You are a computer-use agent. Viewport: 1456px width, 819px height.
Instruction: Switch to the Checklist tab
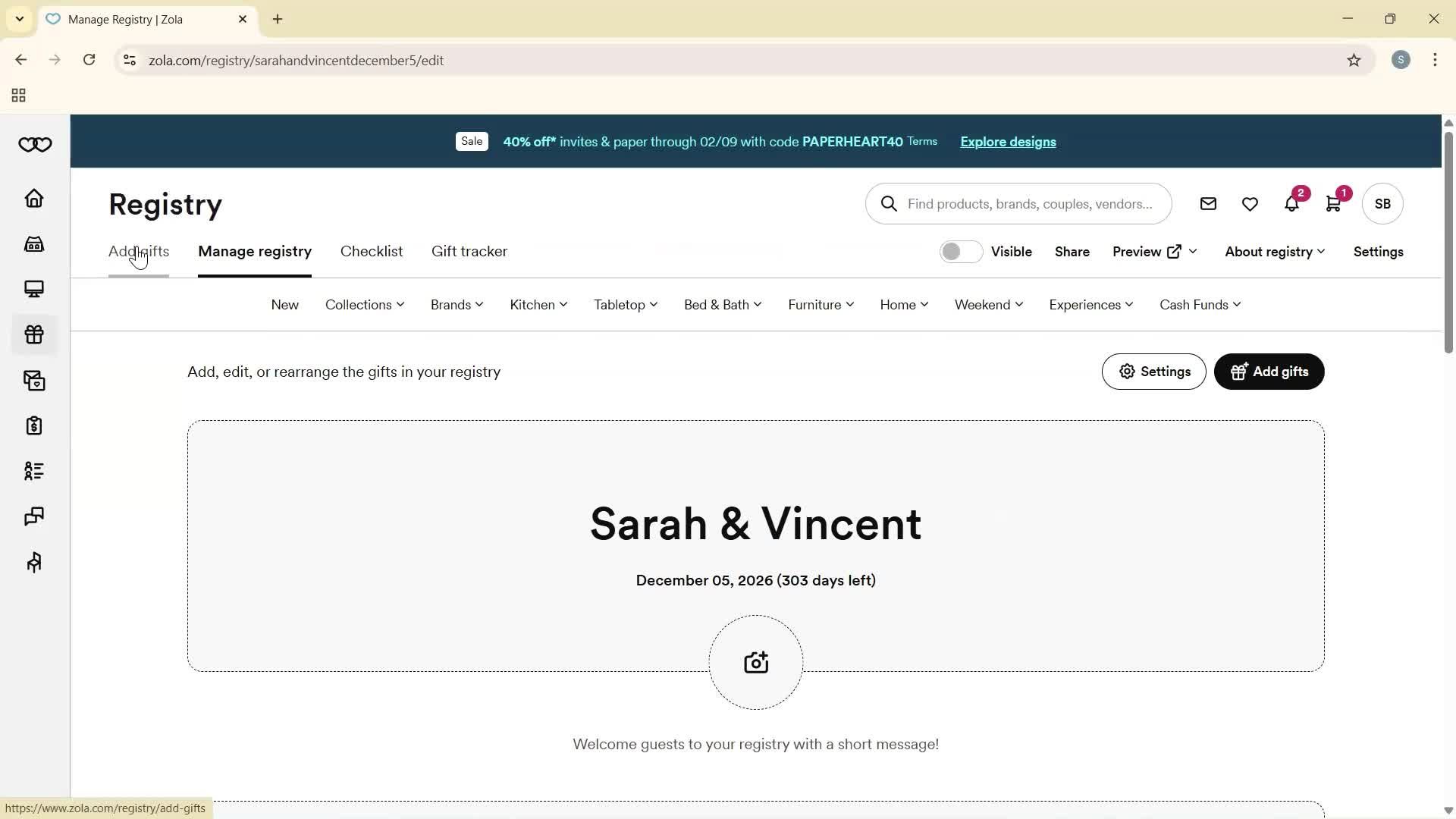click(x=371, y=251)
